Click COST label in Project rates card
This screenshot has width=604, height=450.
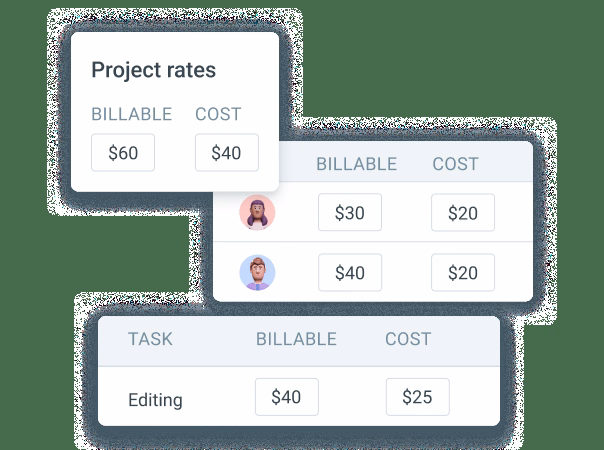point(218,114)
